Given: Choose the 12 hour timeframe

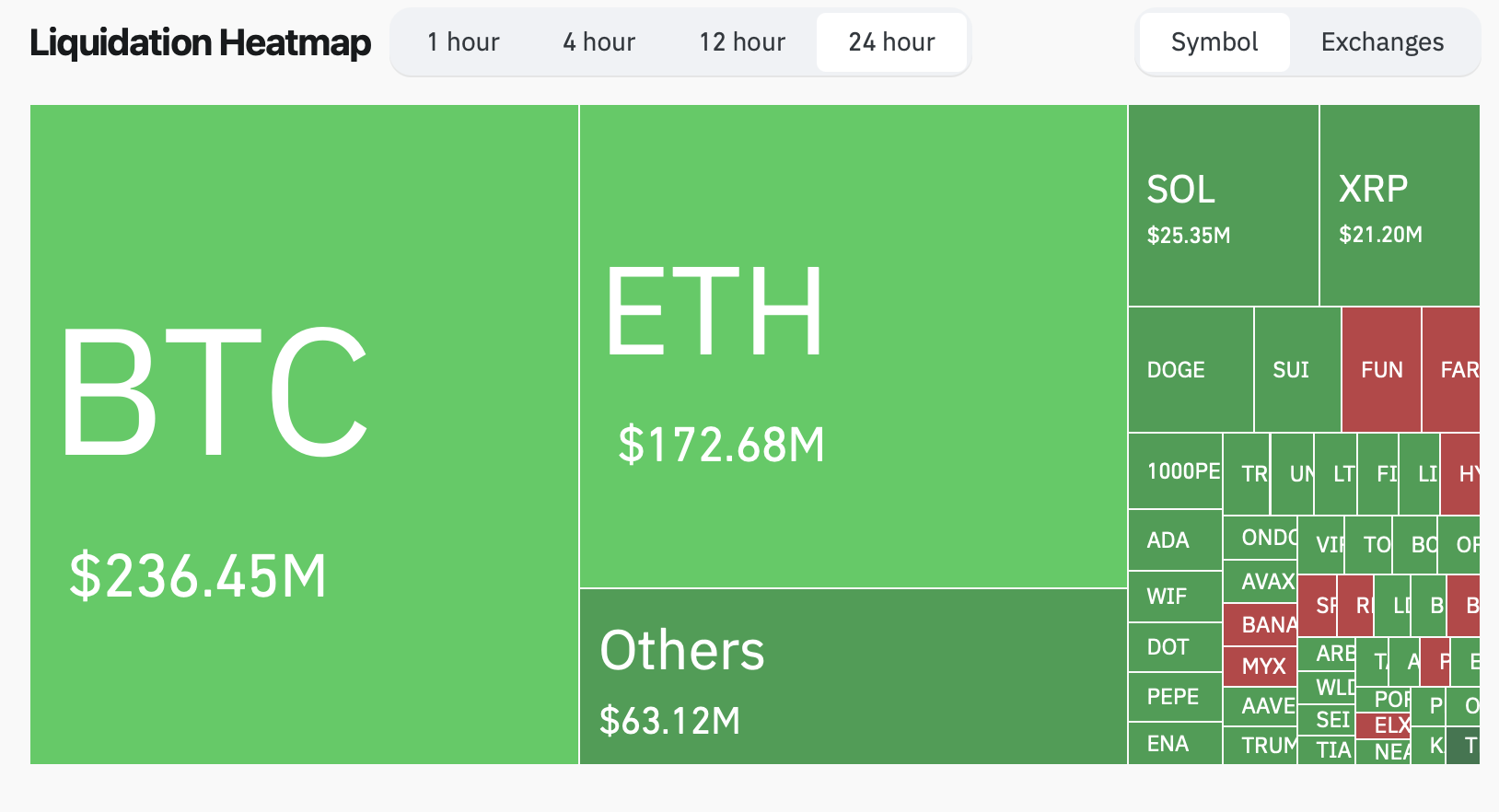Looking at the screenshot, I should coord(742,42).
